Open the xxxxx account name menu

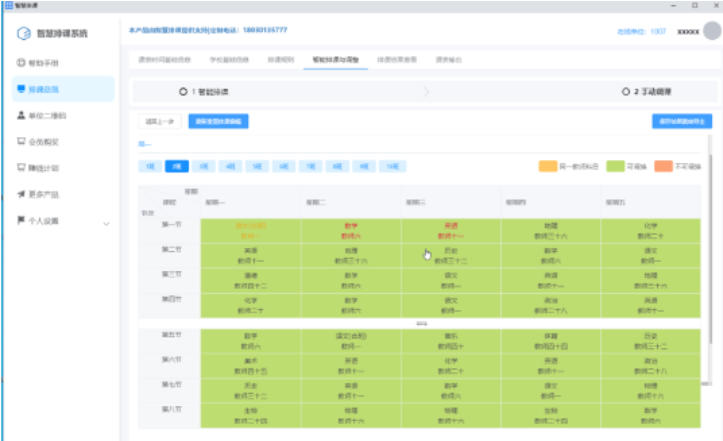688,32
